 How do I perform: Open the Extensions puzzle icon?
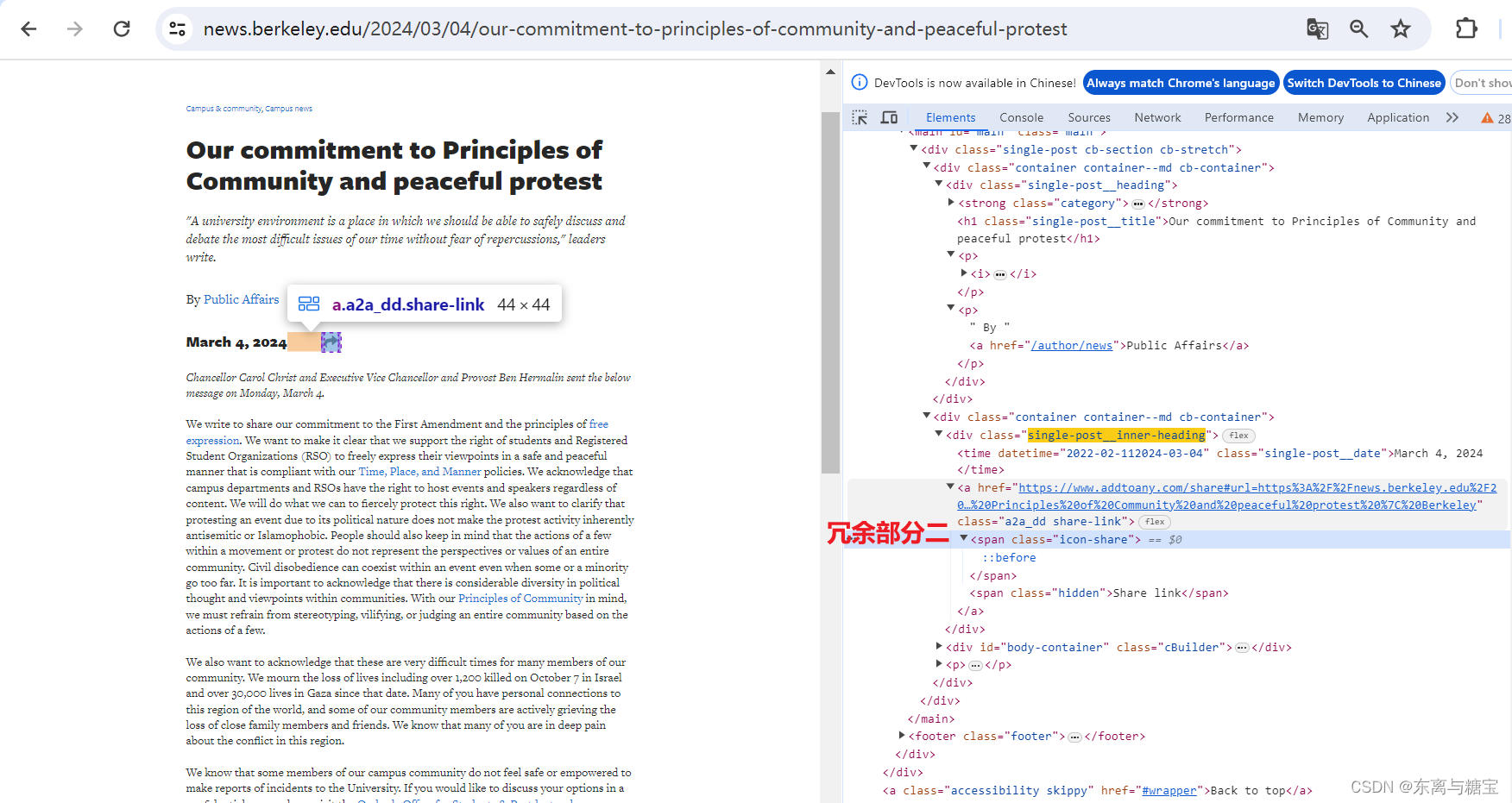point(1466,29)
